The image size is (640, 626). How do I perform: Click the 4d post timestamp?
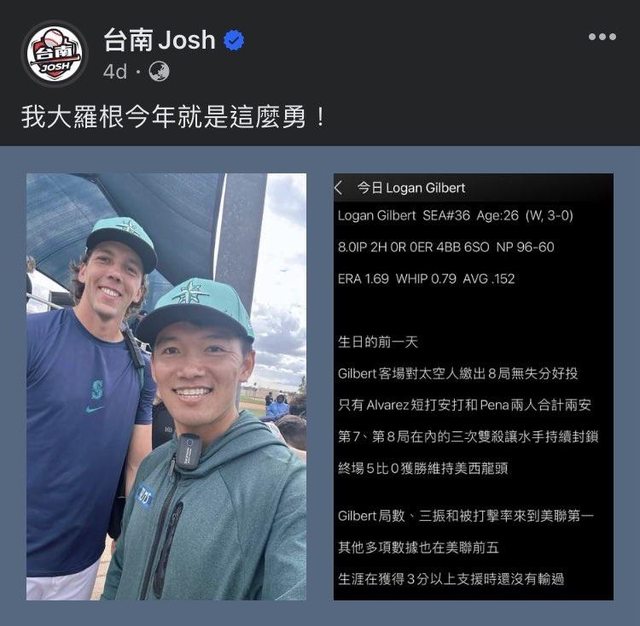[115, 72]
